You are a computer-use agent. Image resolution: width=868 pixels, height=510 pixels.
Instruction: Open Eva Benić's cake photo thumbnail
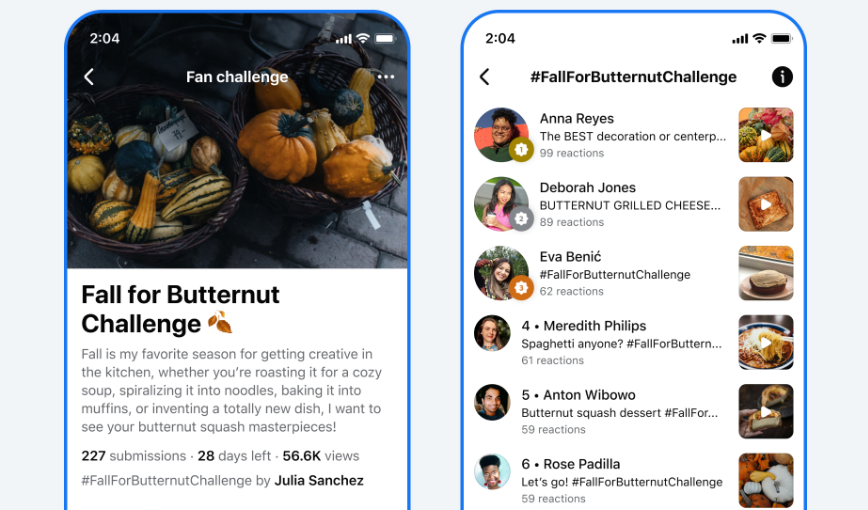point(766,273)
